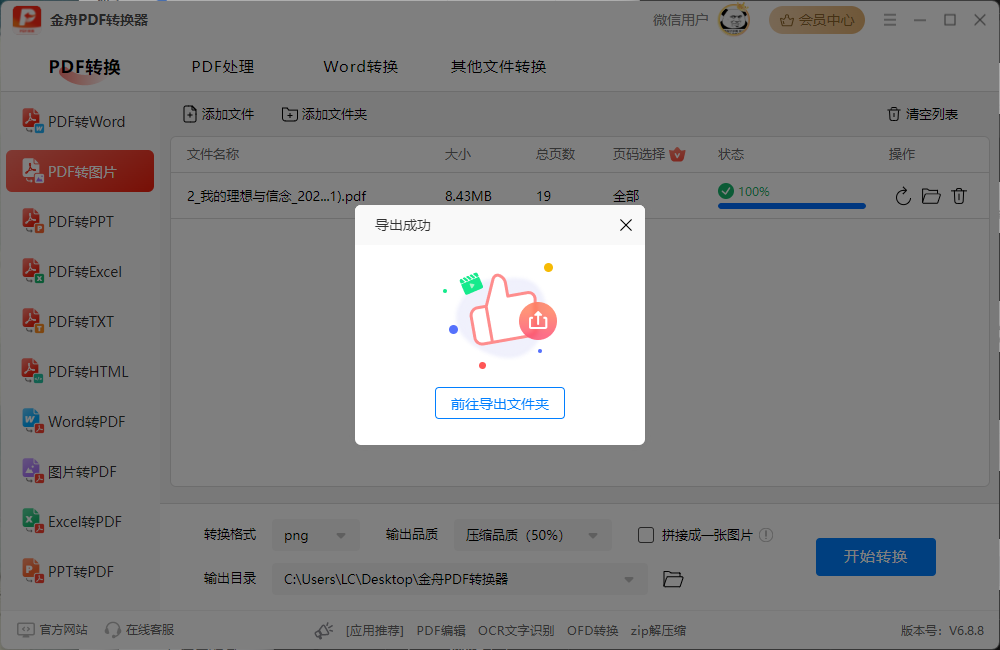Image resolution: width=1000 pixels, height=650 pixels.
Task: Select the PDF转Word sidebar icon
Action: pyautogui.click(x=31, y=121)
